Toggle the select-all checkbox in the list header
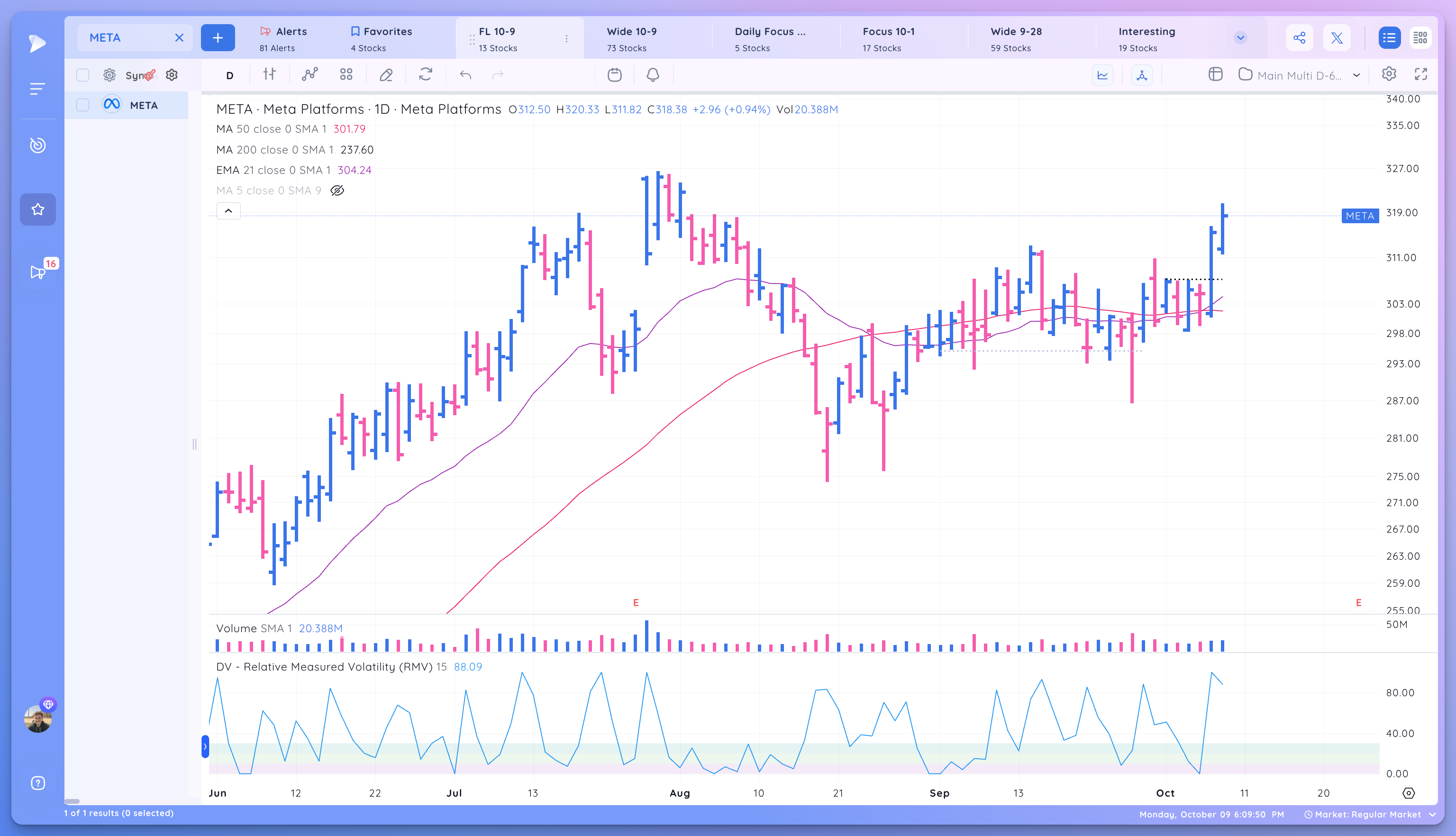1456x836 pixels. click(x=82, y=75)
